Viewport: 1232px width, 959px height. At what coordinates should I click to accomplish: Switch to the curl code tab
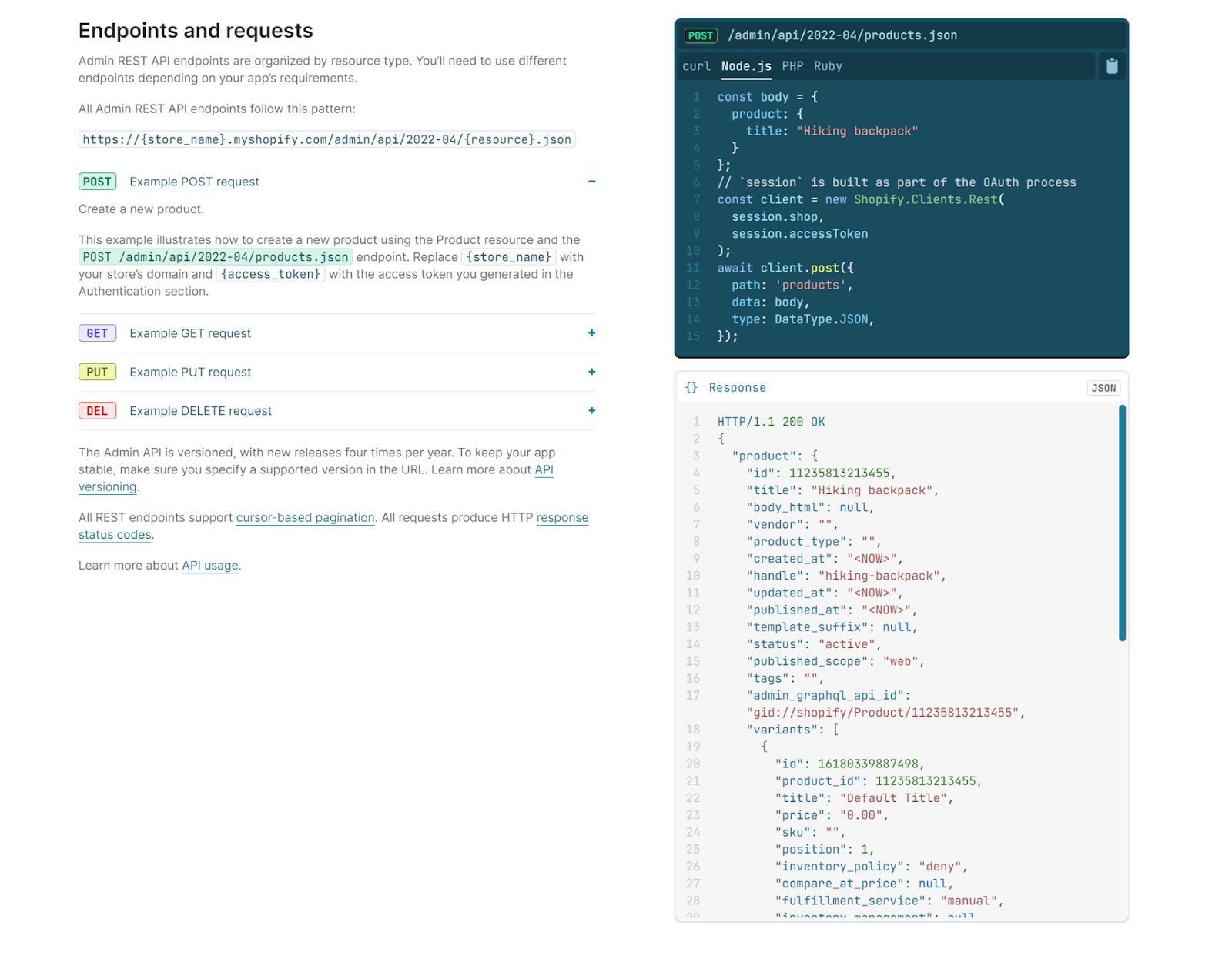pos(695,66)
